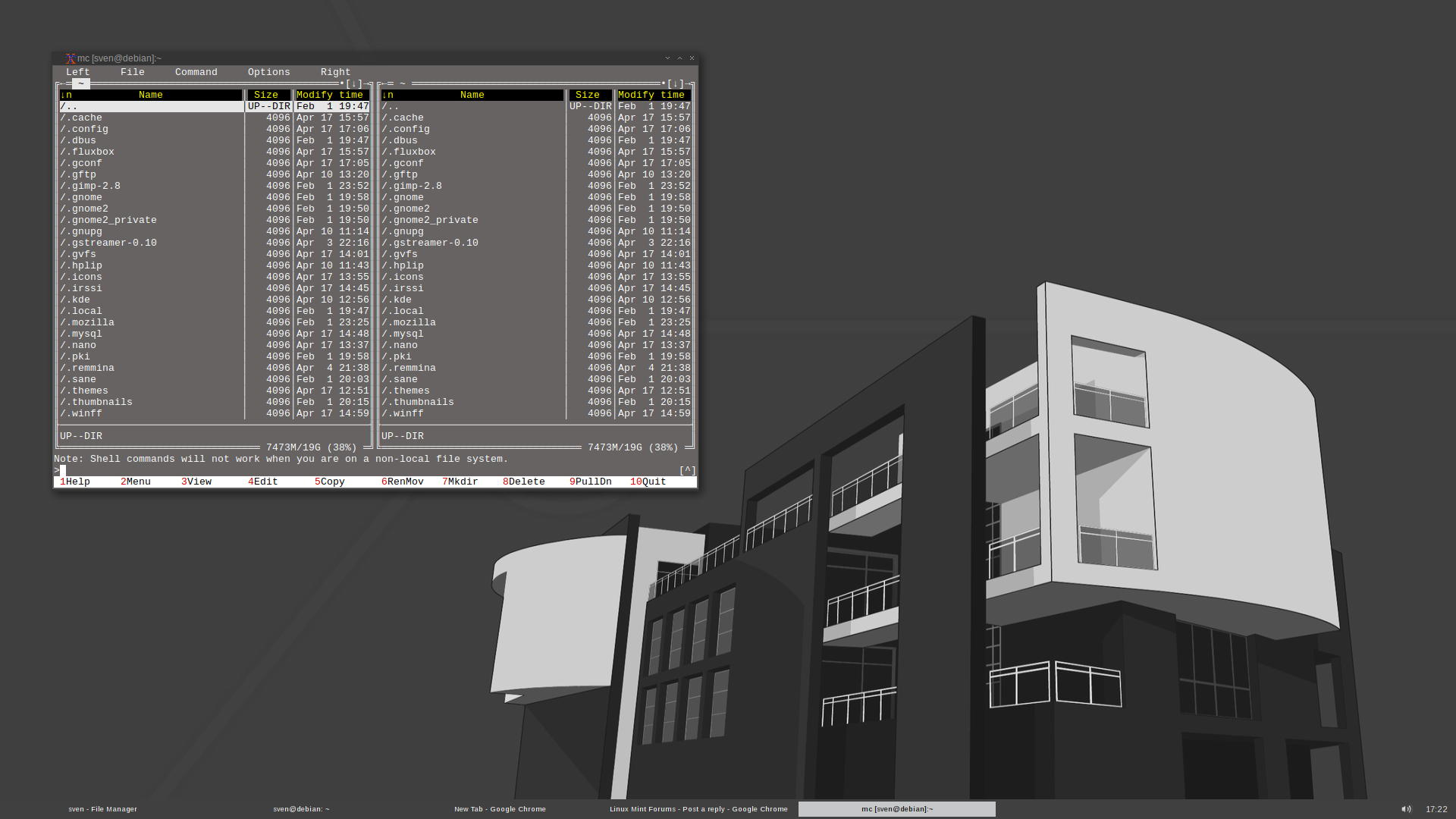Click the volume icon in system tray
The height and width of the screenshot is (819, 1456).
point(1406,809)
